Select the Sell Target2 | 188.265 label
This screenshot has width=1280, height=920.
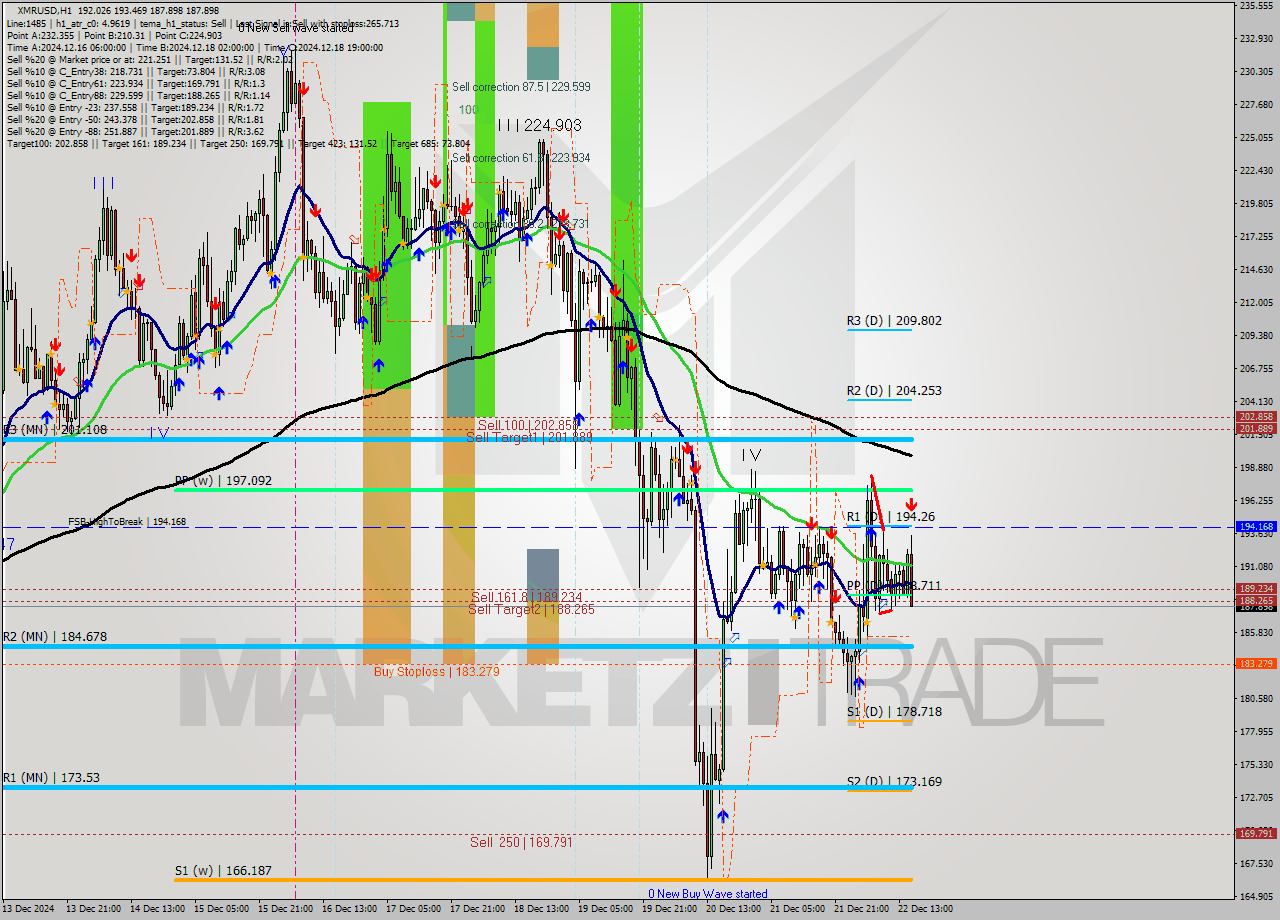531,609
